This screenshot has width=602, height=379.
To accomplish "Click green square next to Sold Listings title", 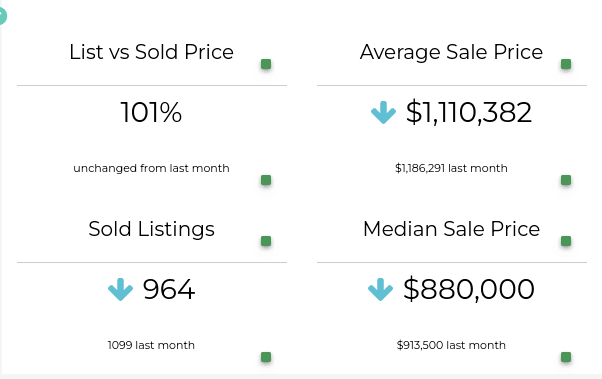I will point(266,241).
